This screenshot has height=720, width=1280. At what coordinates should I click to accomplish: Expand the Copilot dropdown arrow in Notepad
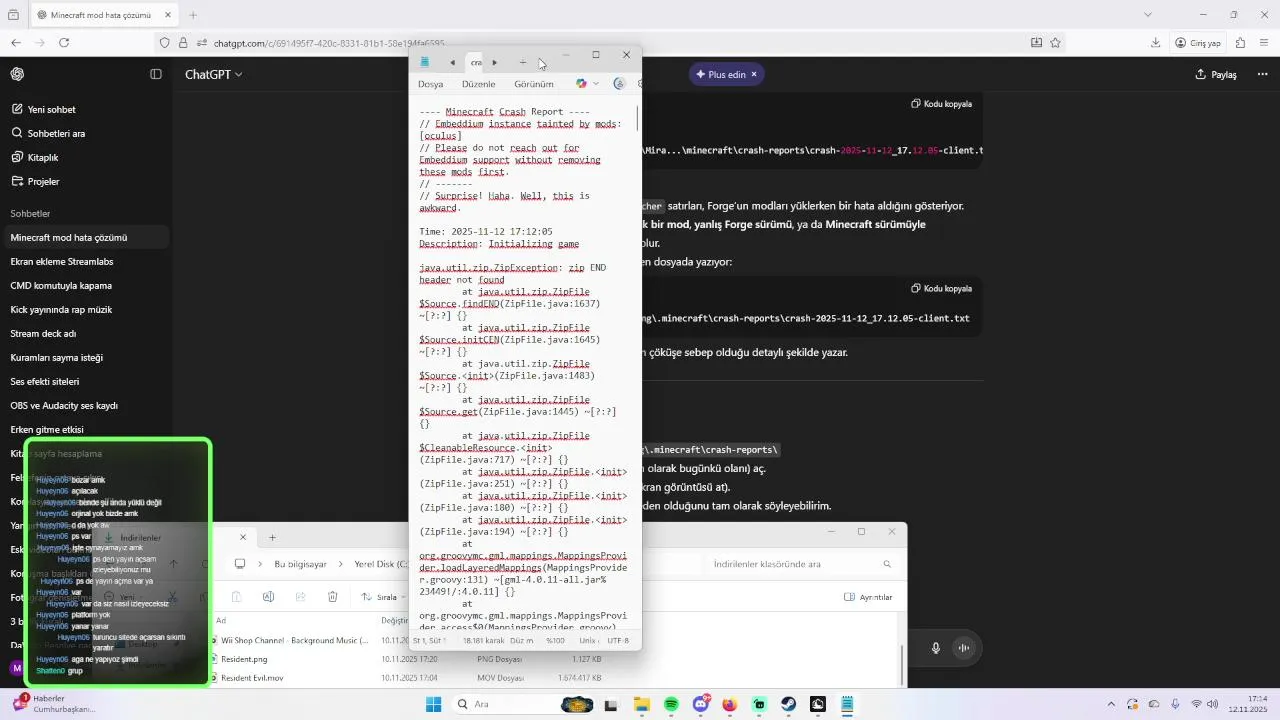coord(596,84)
